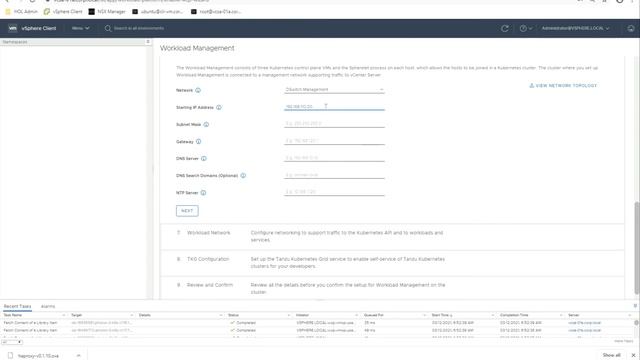Screen dimensions: 640x360
Task: Click first Fetch Content task row
Action: (x=317, y=322)
